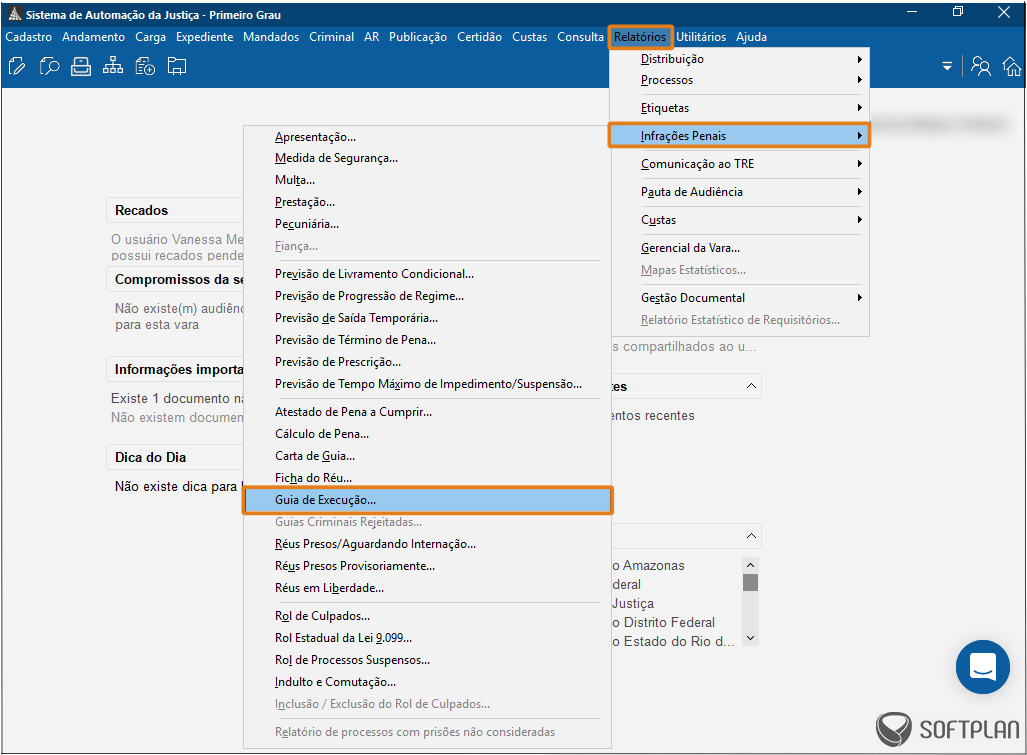Image resolution: width=1027 pixels, height=755 pixels.
Task: Click the list scrollbar down arrow
Action: pos(751,638)
